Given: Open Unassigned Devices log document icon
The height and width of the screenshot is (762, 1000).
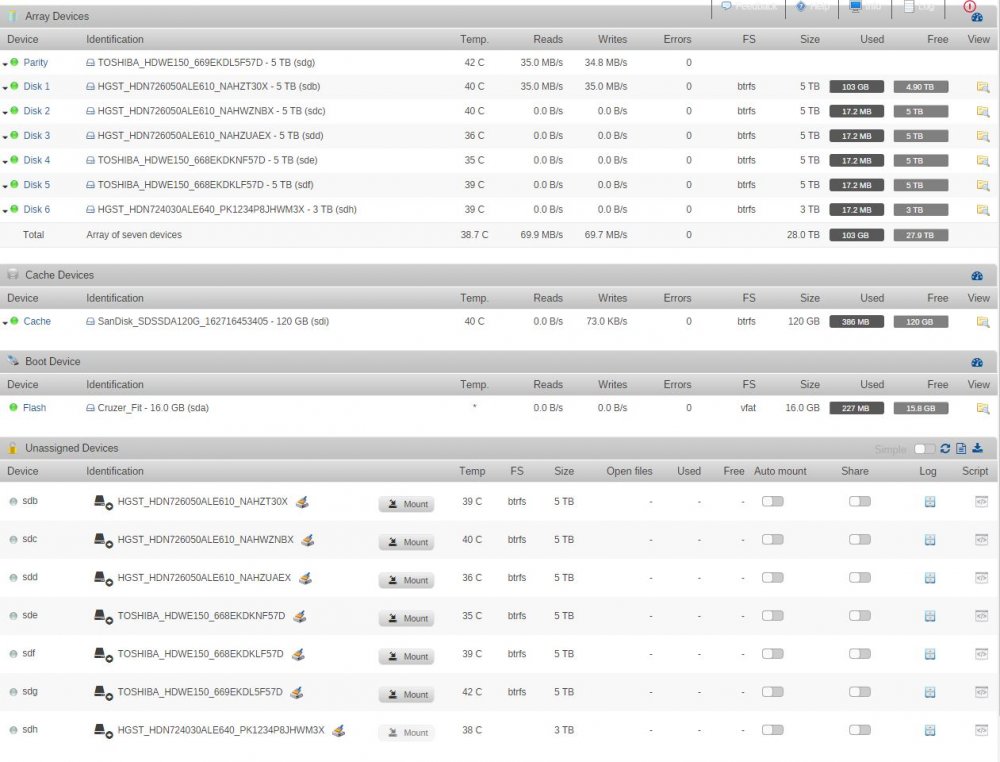Looking at the screenshot, I should tap(961, 448).
